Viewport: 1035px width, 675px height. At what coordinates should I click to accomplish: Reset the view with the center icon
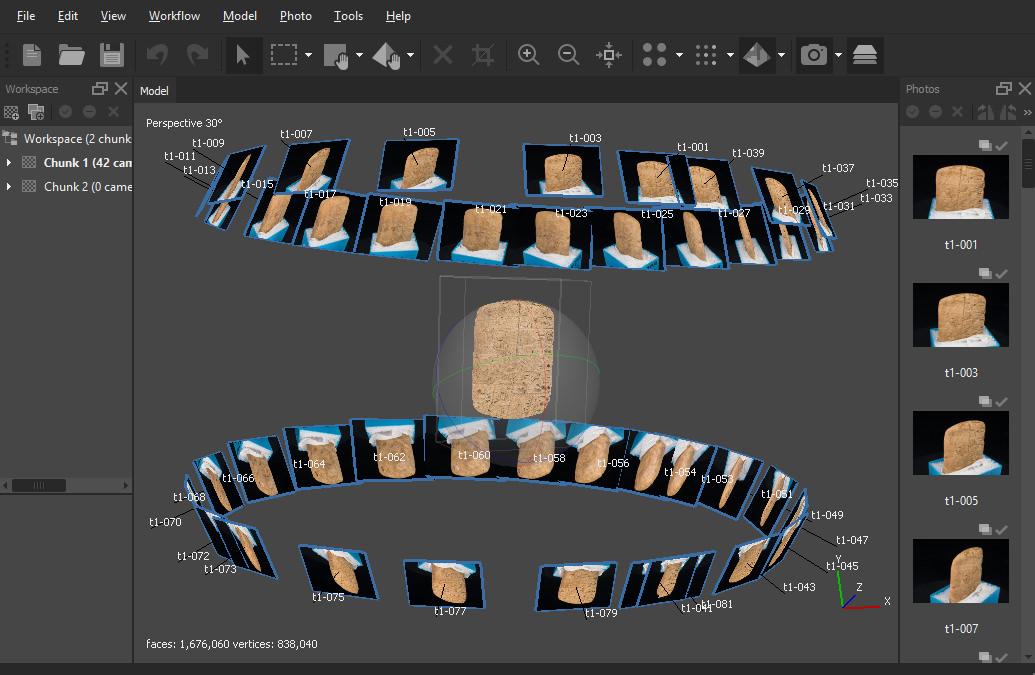609,55
